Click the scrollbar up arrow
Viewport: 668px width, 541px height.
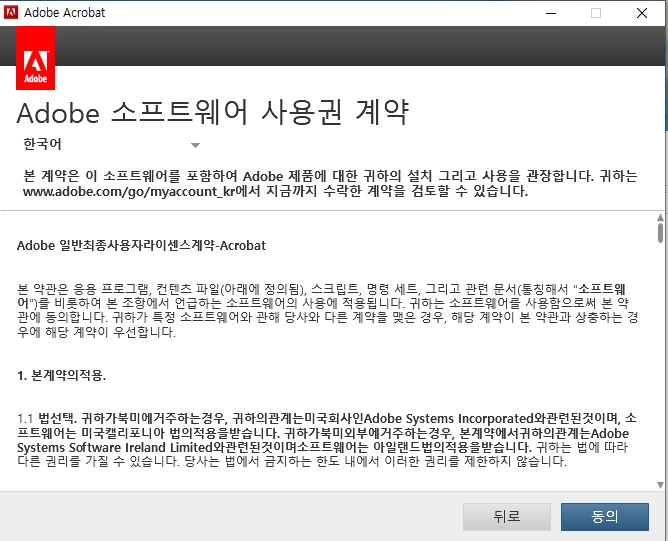point(660,217)
